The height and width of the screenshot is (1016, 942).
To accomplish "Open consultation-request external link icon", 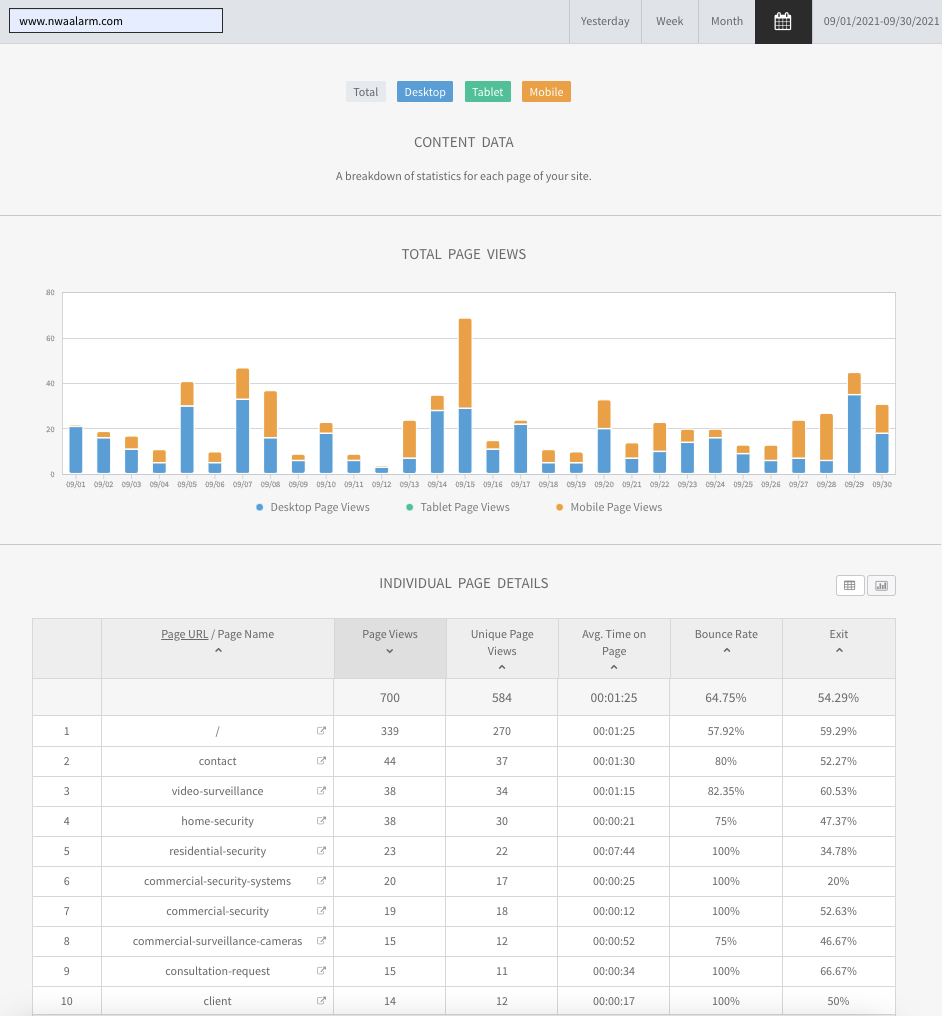I will coord(321,971).
